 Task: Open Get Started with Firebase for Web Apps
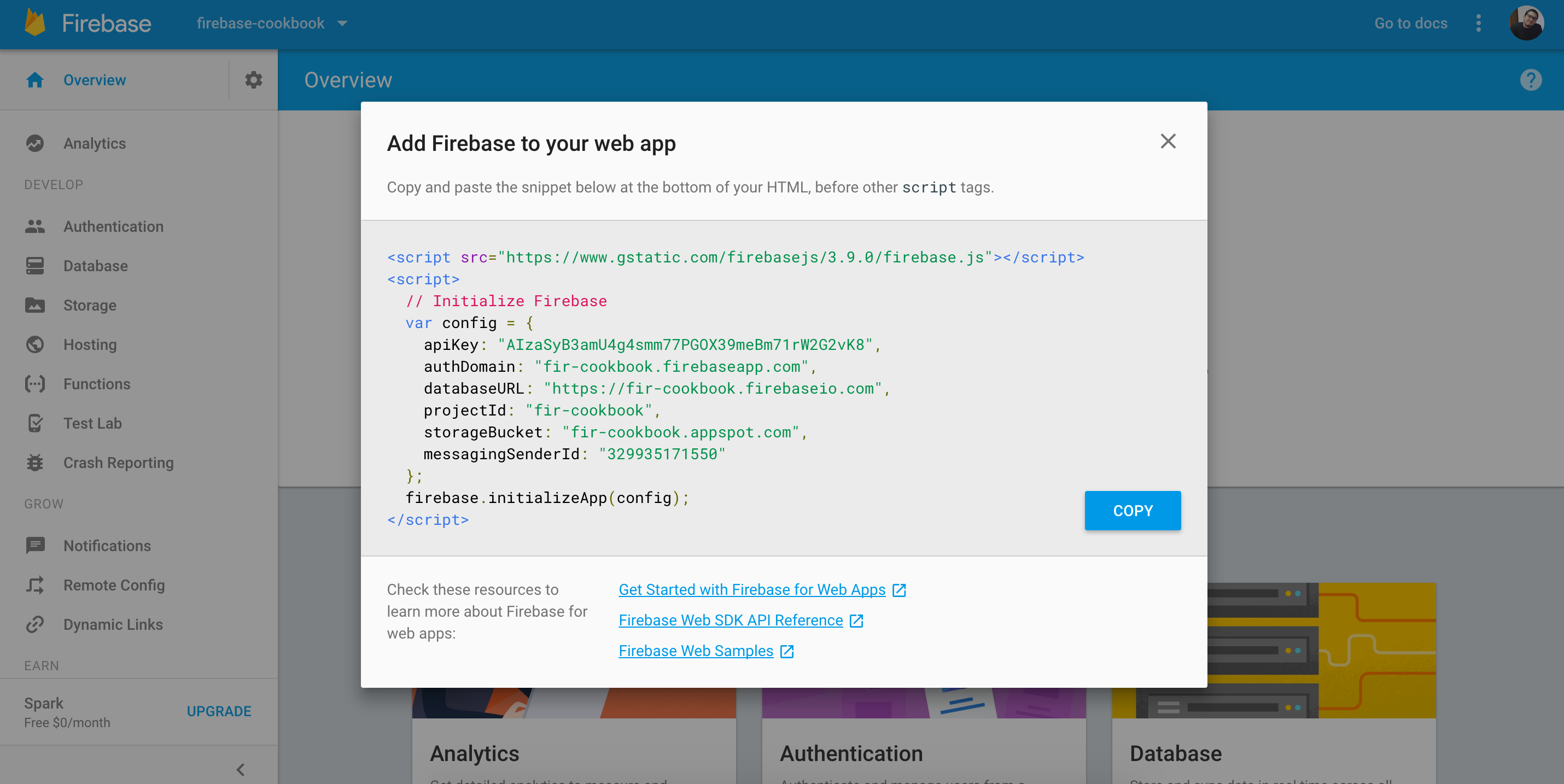tap(751, 589)
